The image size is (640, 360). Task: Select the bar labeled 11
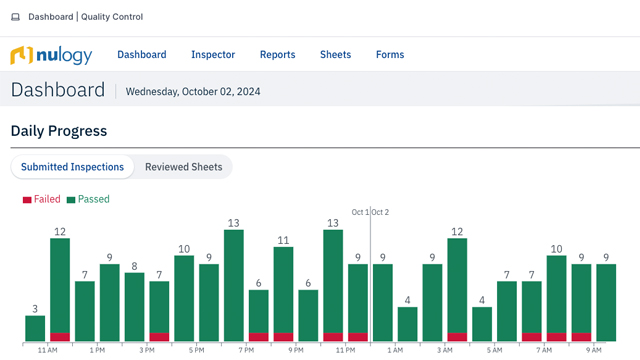(x=283, y=294)
